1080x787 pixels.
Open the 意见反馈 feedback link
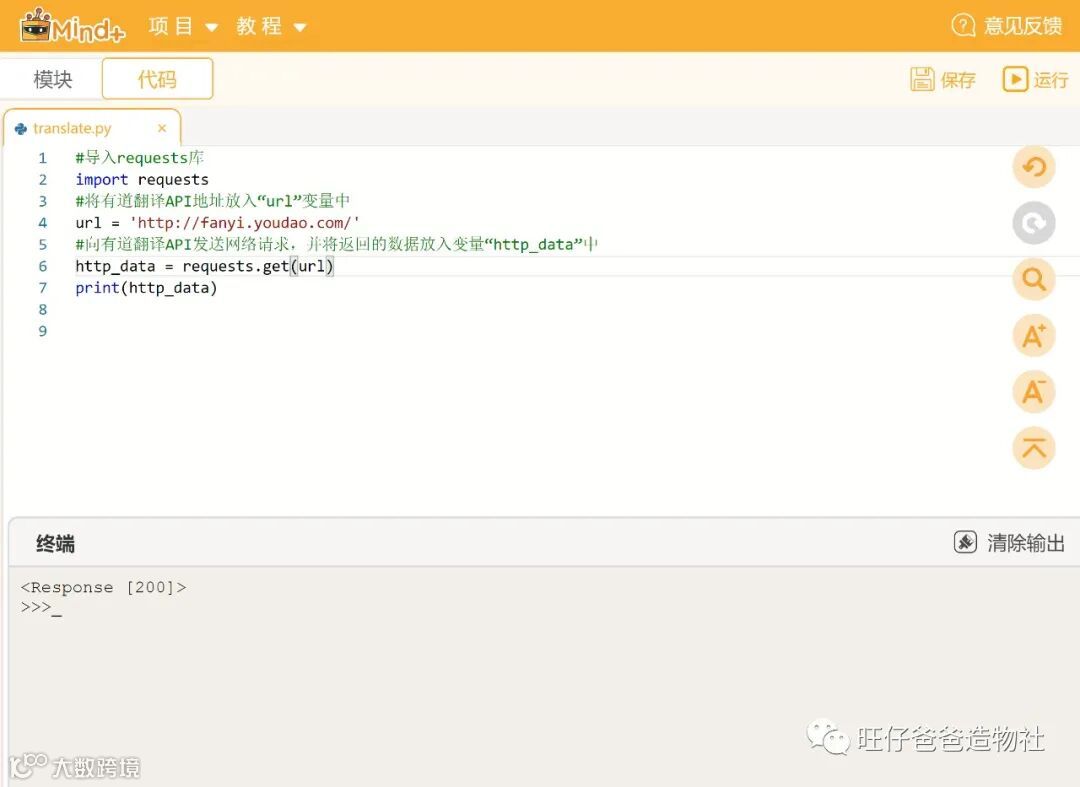click(1023, 25)
